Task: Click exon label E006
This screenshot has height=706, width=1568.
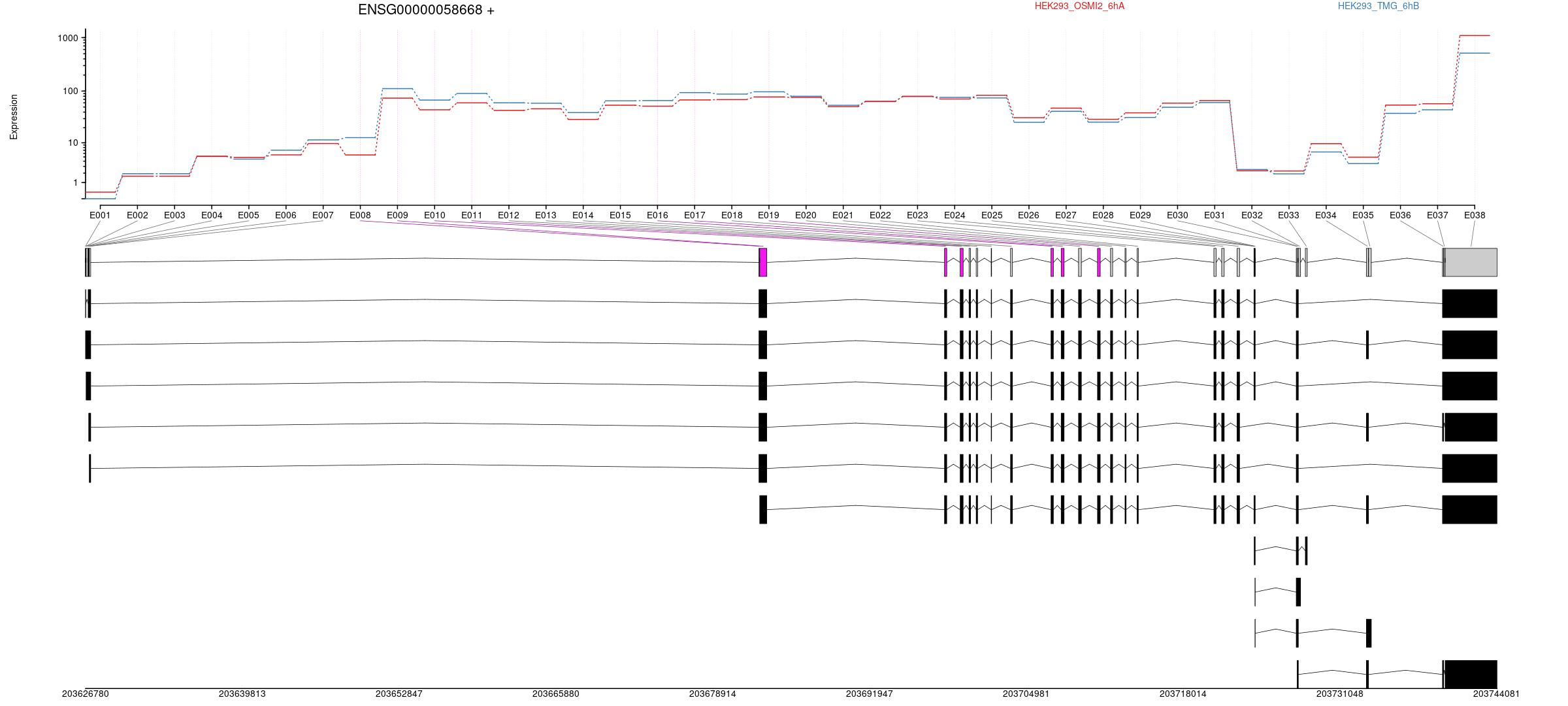Action: [x=286, y=215]
